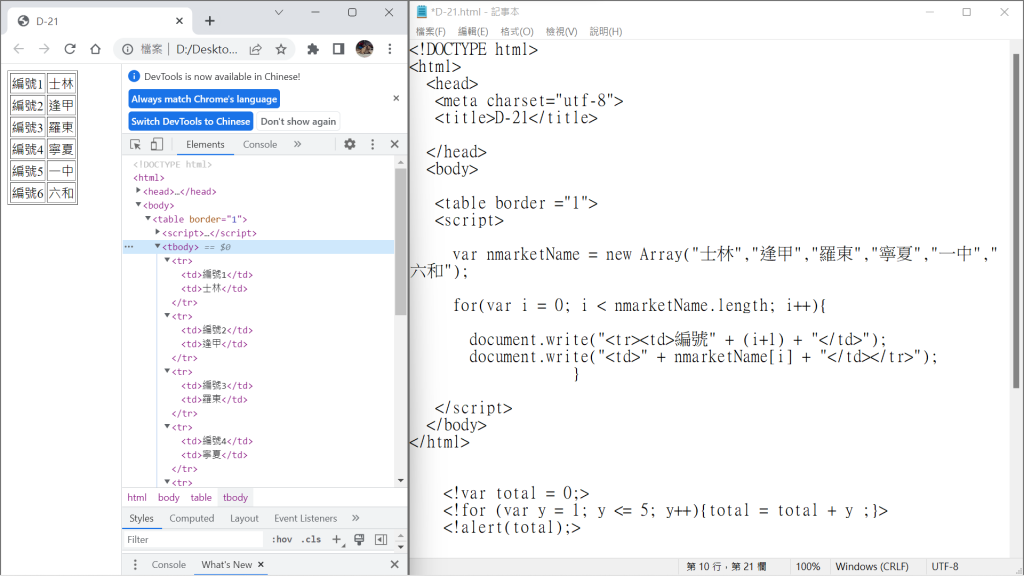1024x576 pixels.
Task: Toggle device toolbar in DevTools
Action: tap(157, 144)
